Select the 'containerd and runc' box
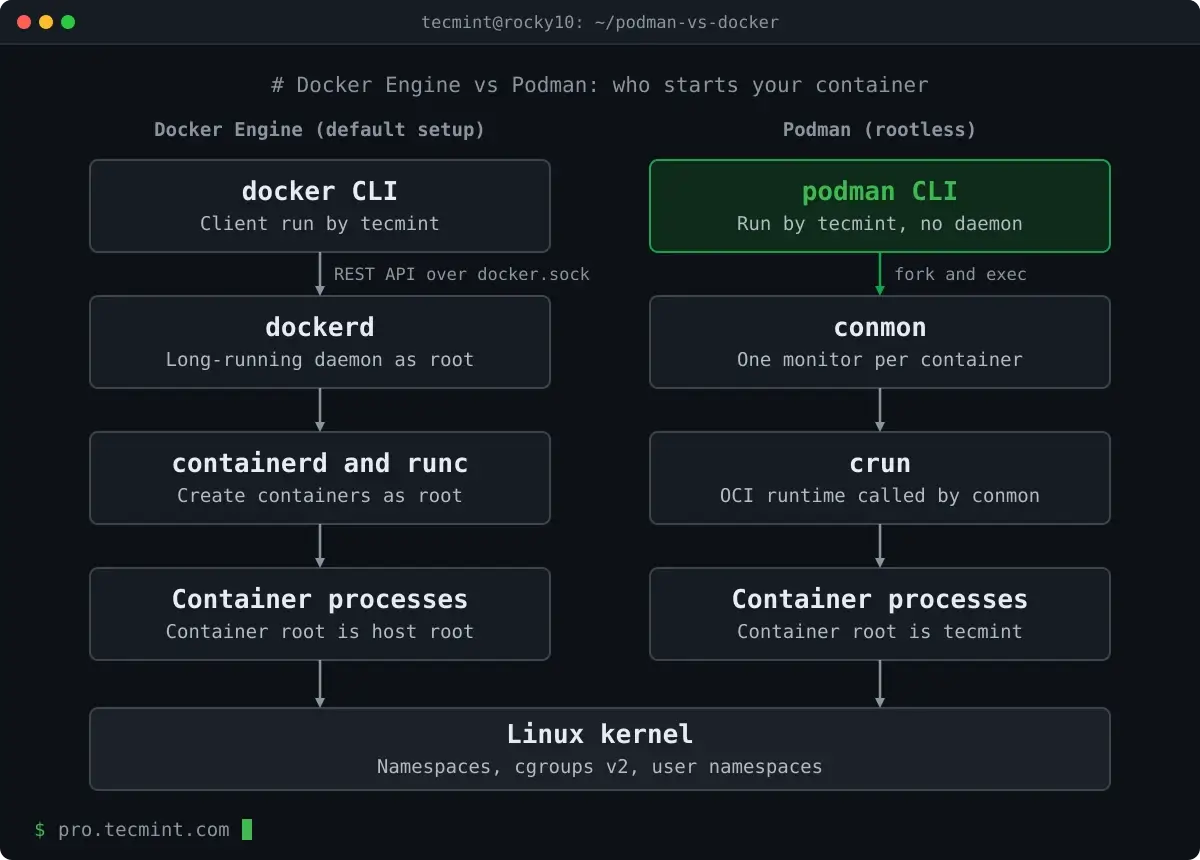Screen dimensions: 1200x860 [x=320, y=478]
